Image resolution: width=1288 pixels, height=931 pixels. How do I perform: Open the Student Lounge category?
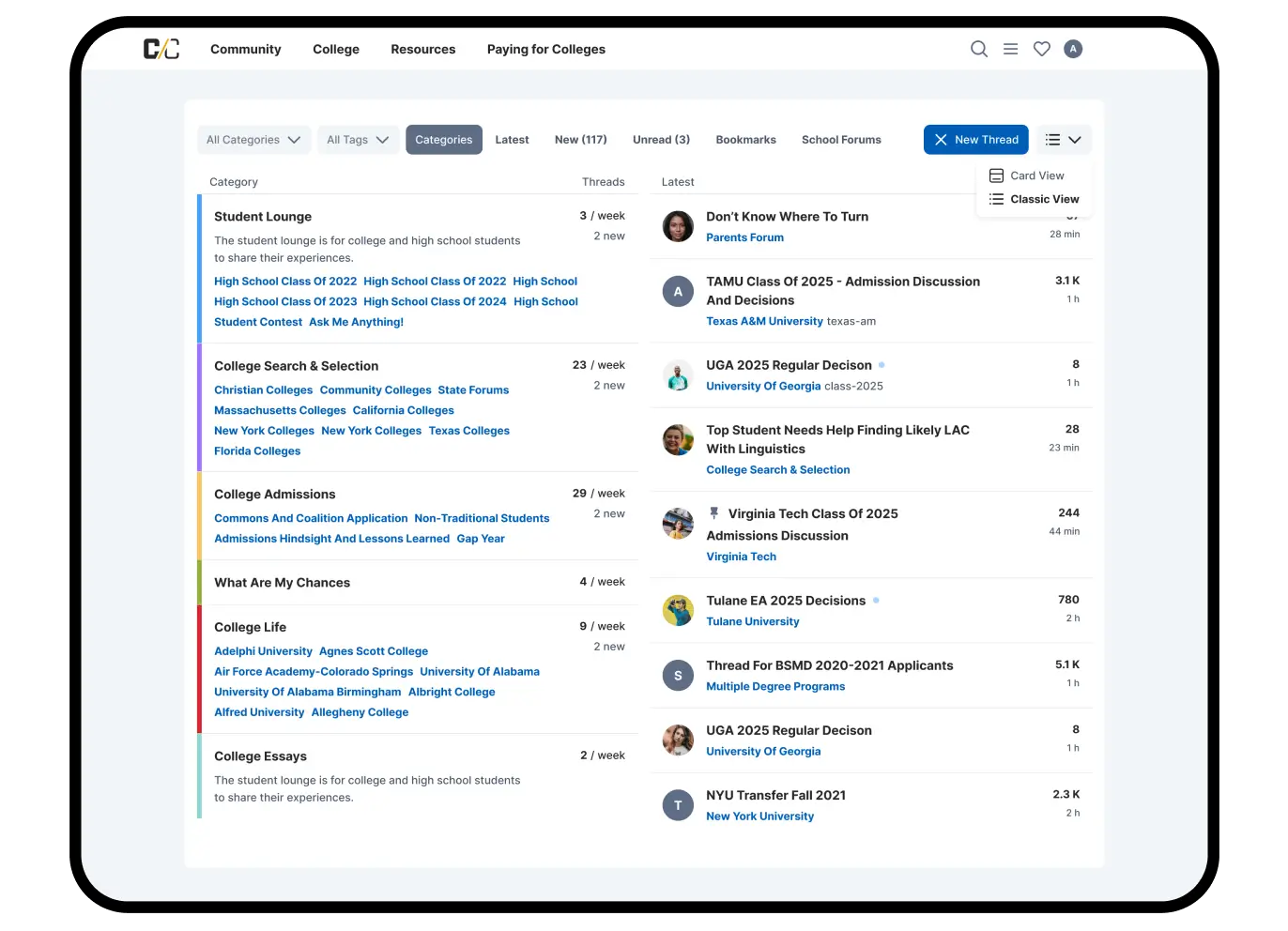click(x=263, y=217)
